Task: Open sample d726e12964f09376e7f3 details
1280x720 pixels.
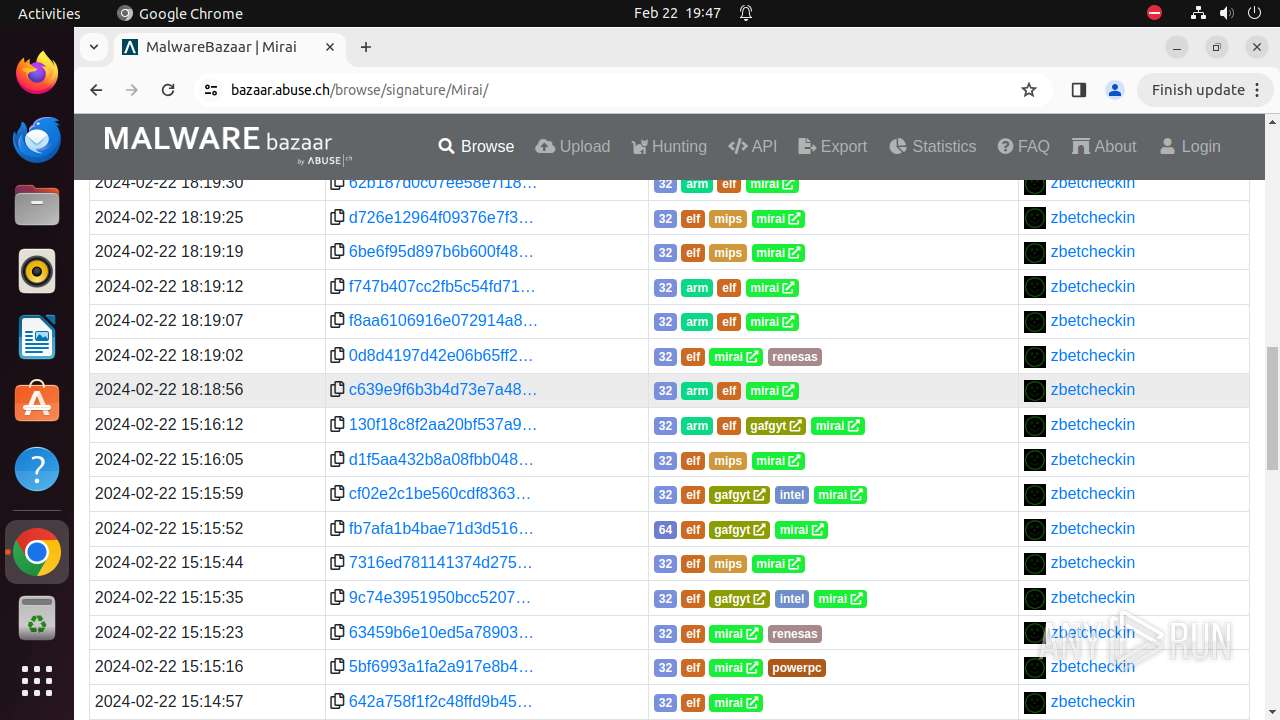Action: click(x=441, y=218)
